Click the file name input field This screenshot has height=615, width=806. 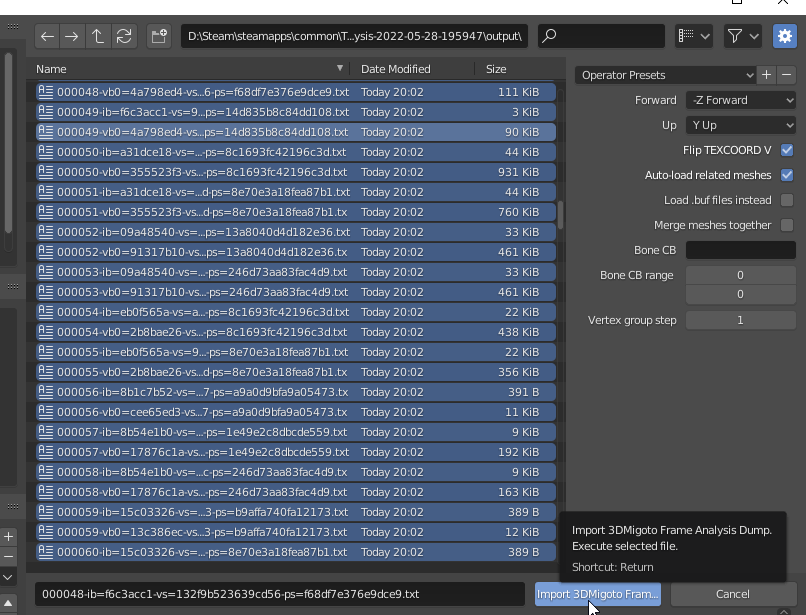[x=280, y=594]
